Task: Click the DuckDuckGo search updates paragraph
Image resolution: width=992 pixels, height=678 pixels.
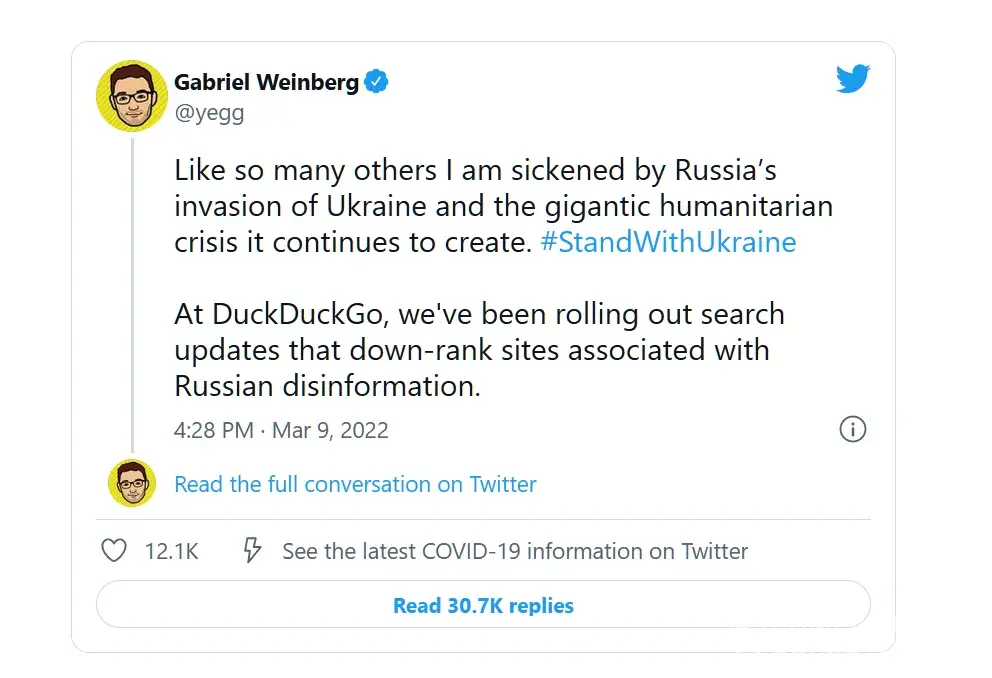Action: point(478,350)
